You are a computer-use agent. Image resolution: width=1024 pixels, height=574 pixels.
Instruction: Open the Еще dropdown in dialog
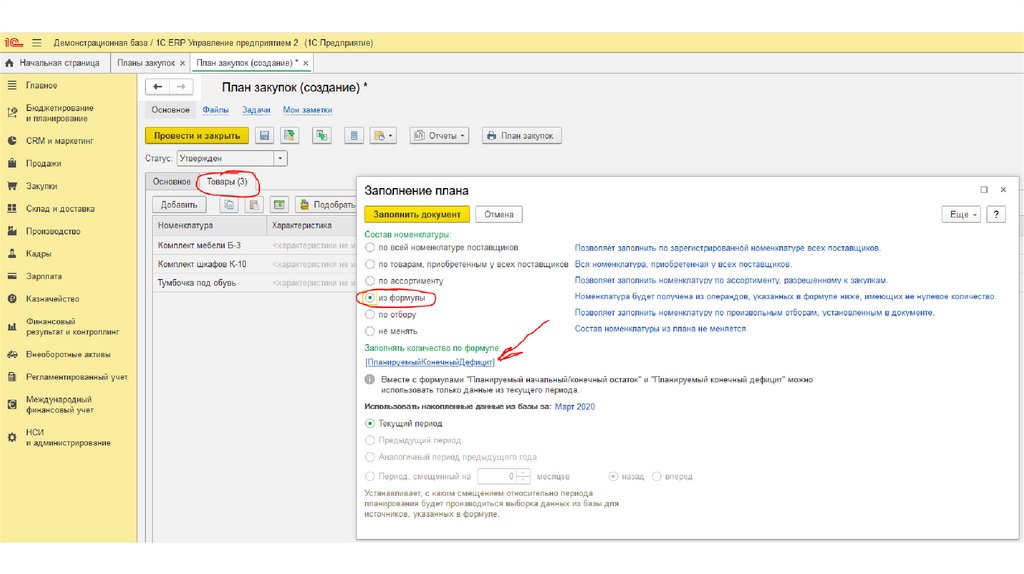(x=960, y=214)
